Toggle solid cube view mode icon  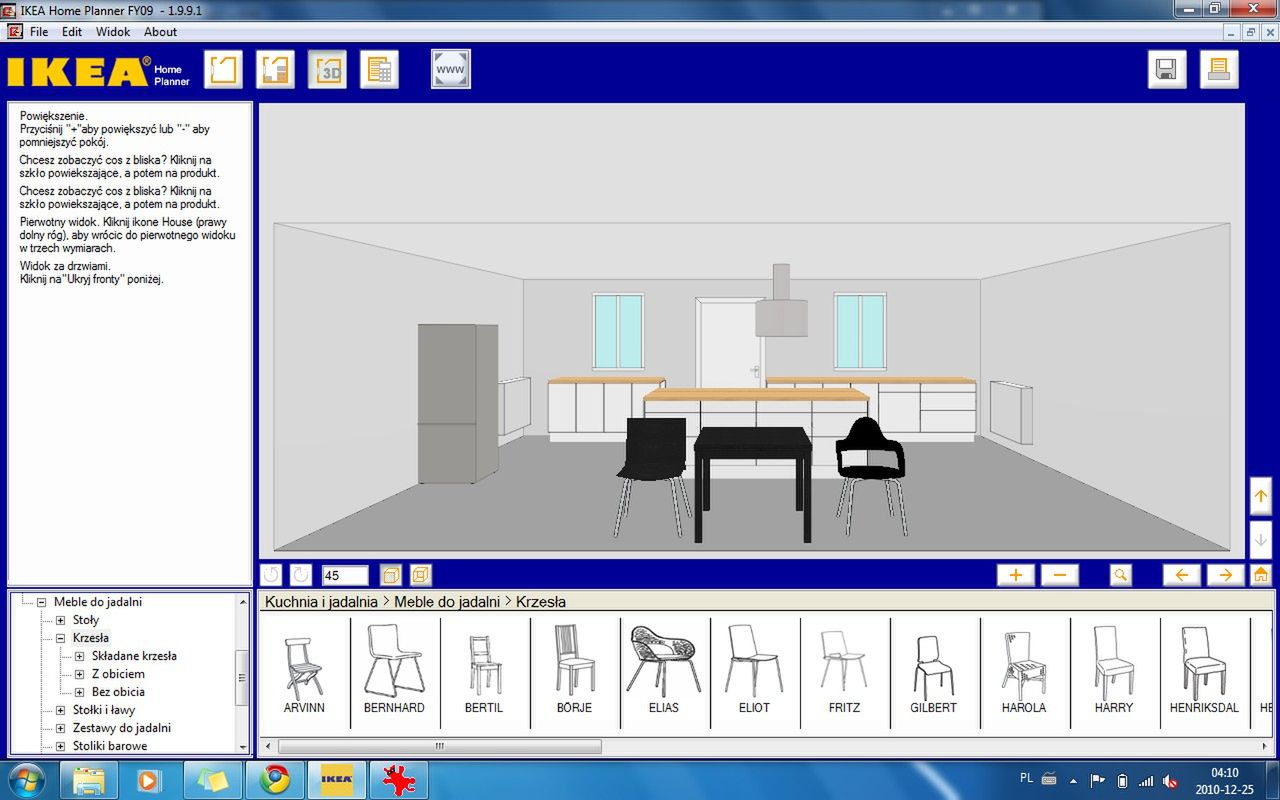click(x=391, y=575)
